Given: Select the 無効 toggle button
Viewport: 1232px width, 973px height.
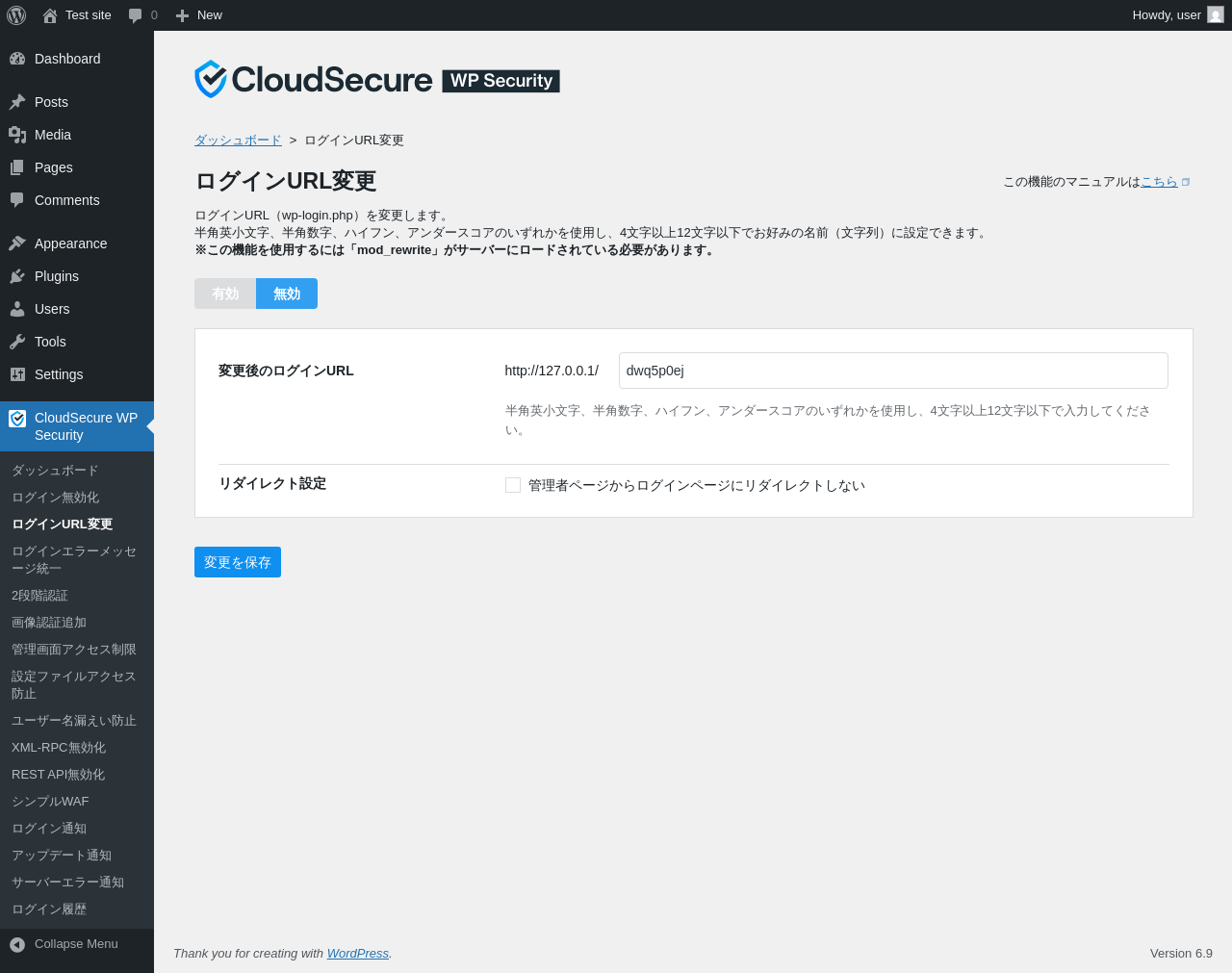Looking at the screenshot, I should 287,294.
